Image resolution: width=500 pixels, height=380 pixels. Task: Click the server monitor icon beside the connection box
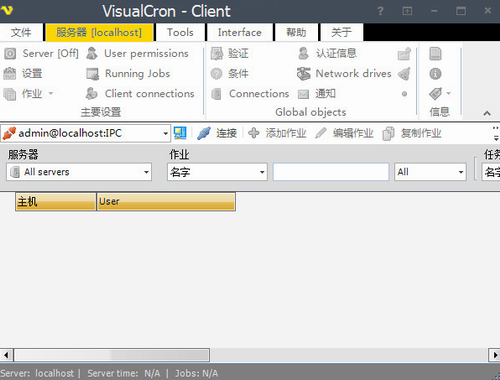(180, 133)
